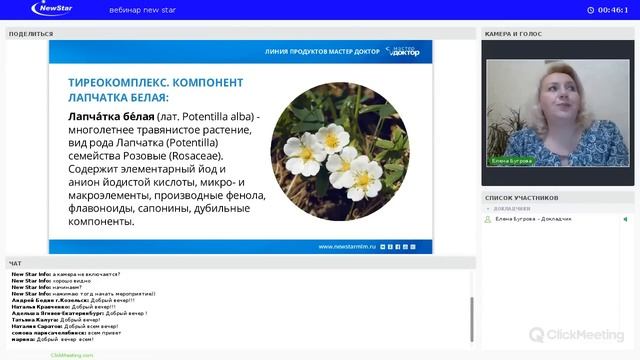The height and width of the screenshot is (360, 640).
Task: Click the NewStar logo in header
Action: coord(51,8)
